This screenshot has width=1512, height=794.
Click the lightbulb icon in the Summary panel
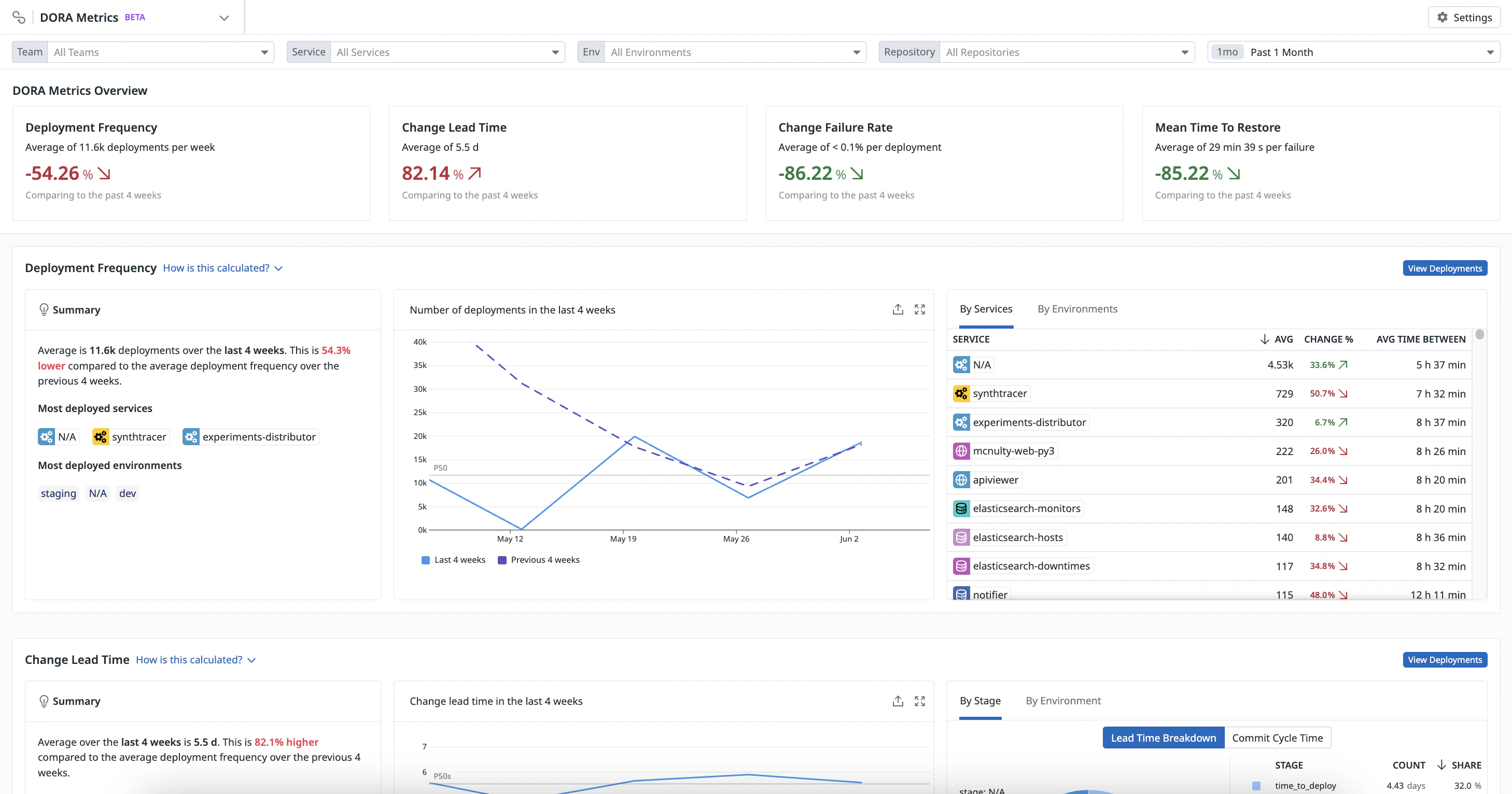click(44, 309)
